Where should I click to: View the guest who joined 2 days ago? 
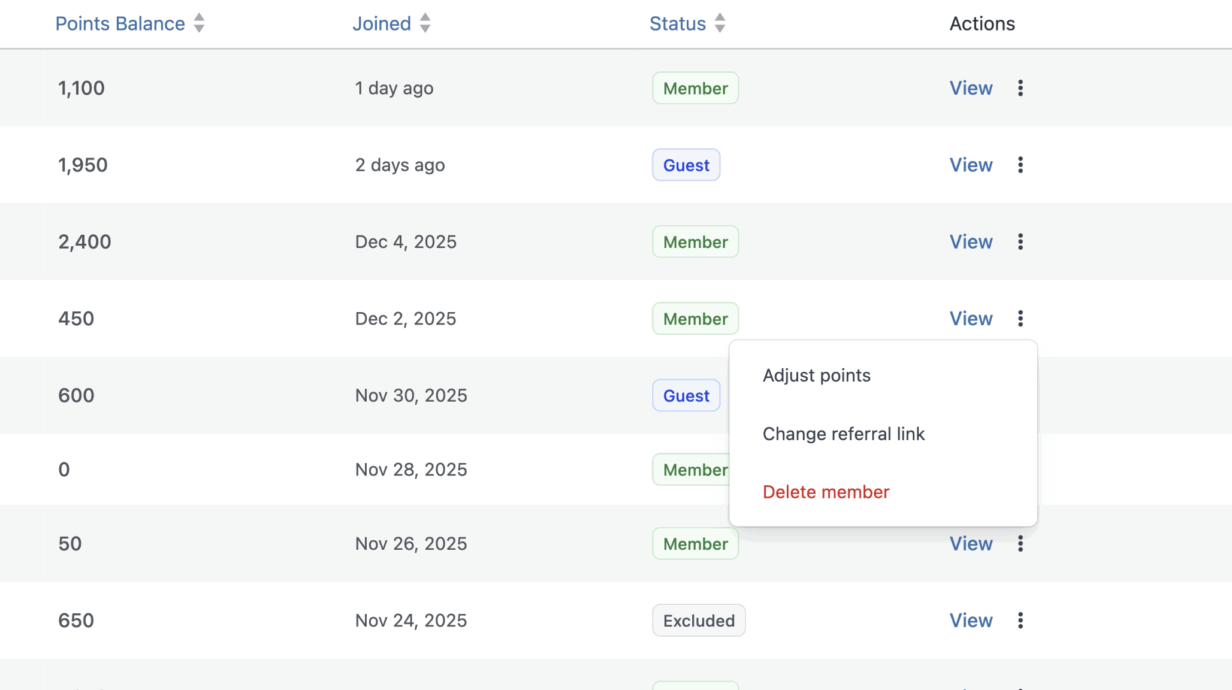coord(971,165)
